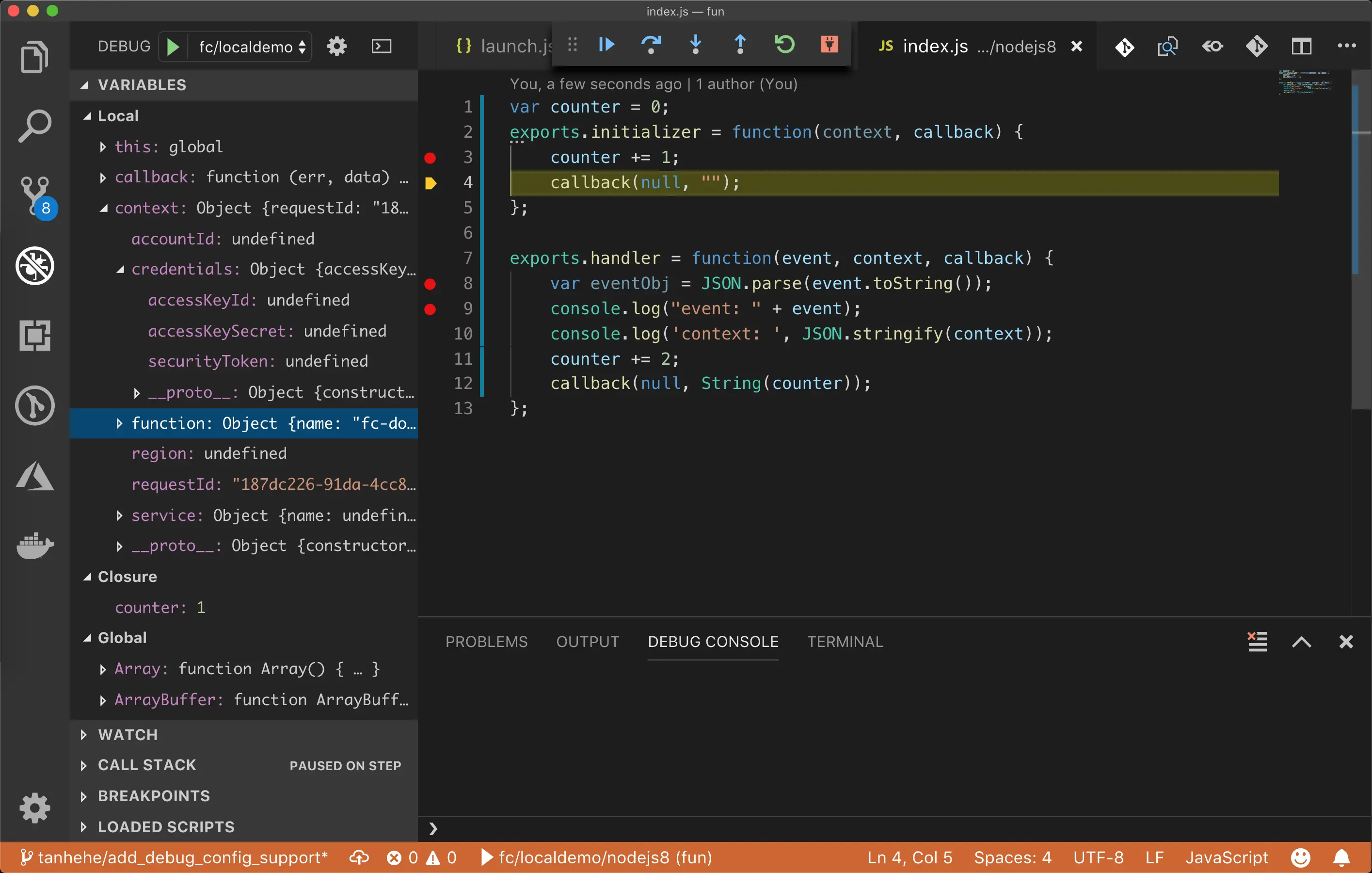The width and height of the screenshot is (1372, 873).
Task: Toggle the breakpoint on line 3
Action: point(430,157)
